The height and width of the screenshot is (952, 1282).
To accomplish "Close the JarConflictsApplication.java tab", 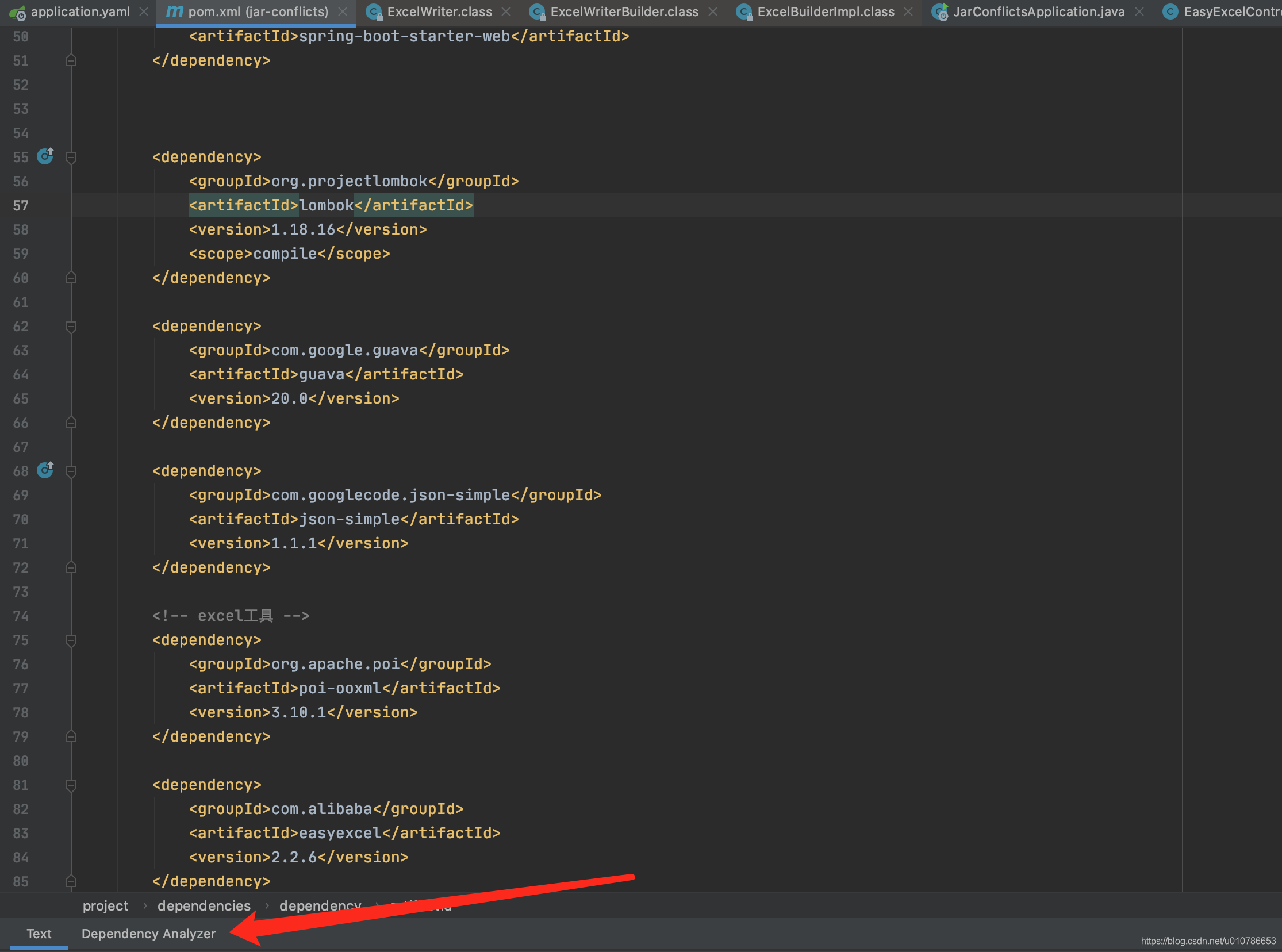I will pyautogui.click(x=1139, y=11).
